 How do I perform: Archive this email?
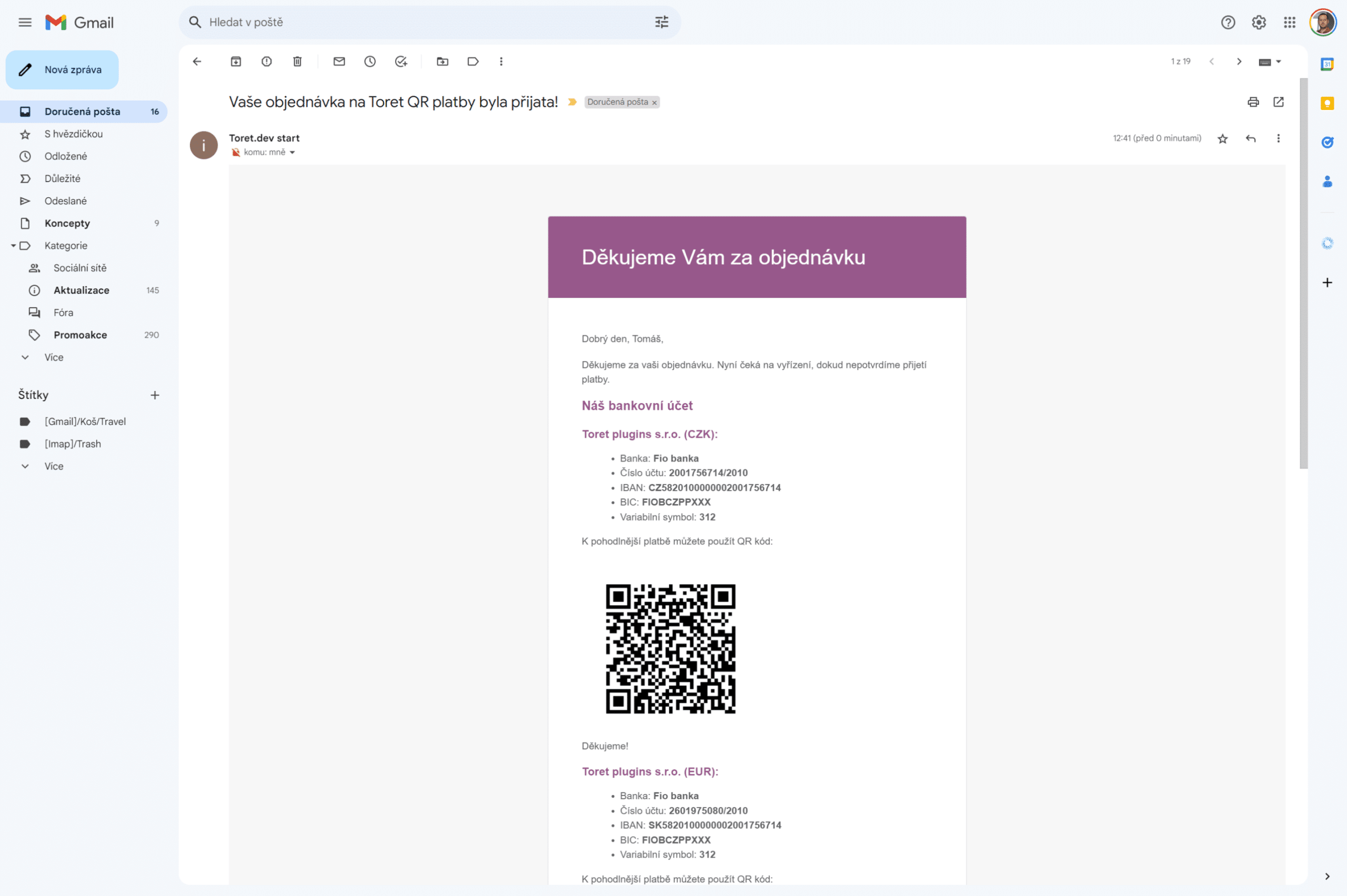pos(236,61)
